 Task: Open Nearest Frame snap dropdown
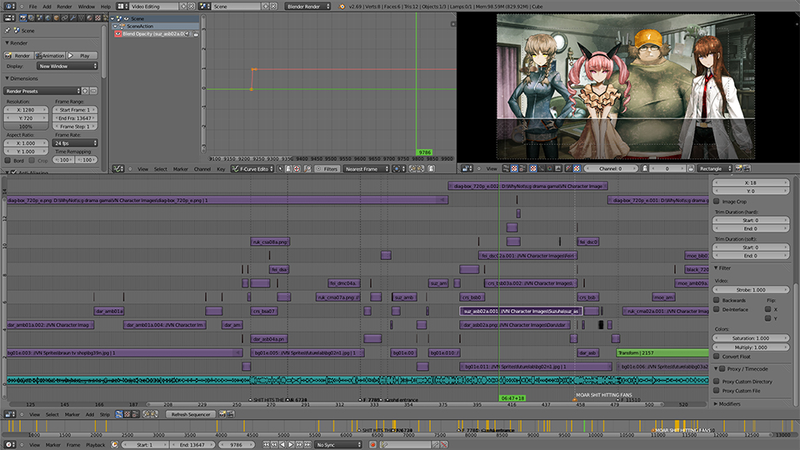[366, 168]
